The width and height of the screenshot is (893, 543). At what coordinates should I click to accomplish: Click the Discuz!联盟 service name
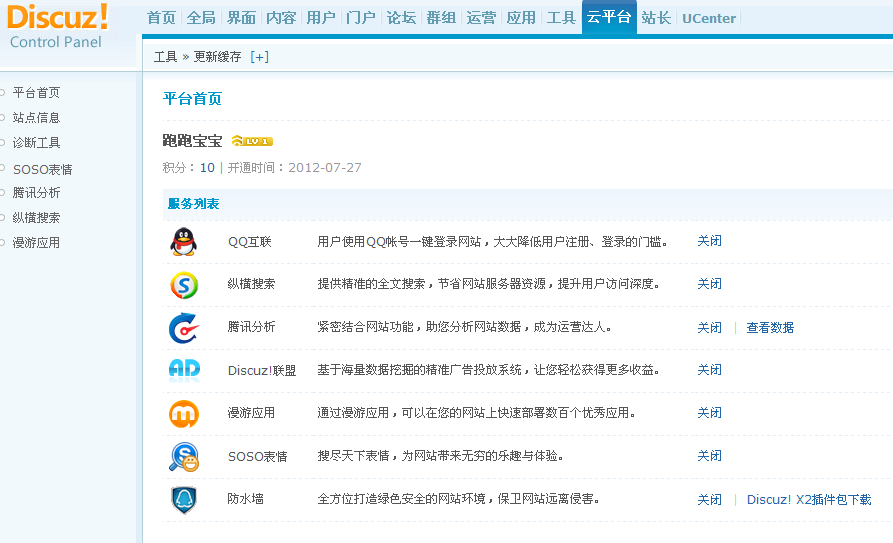pyautogui.click(x=262, y=370)
